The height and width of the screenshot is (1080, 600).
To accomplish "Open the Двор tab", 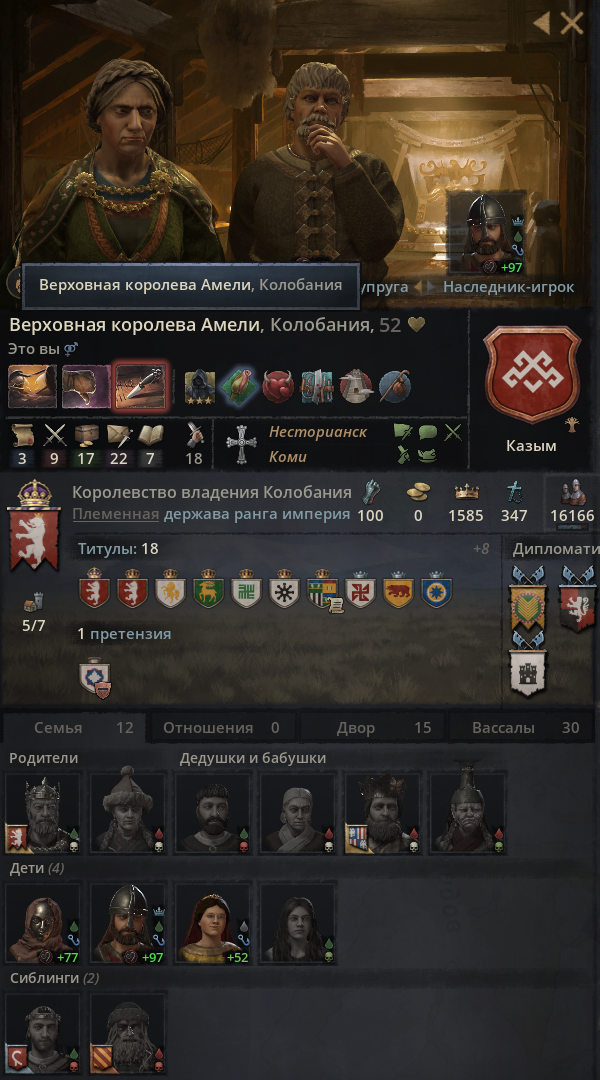I will pos(375,727).
